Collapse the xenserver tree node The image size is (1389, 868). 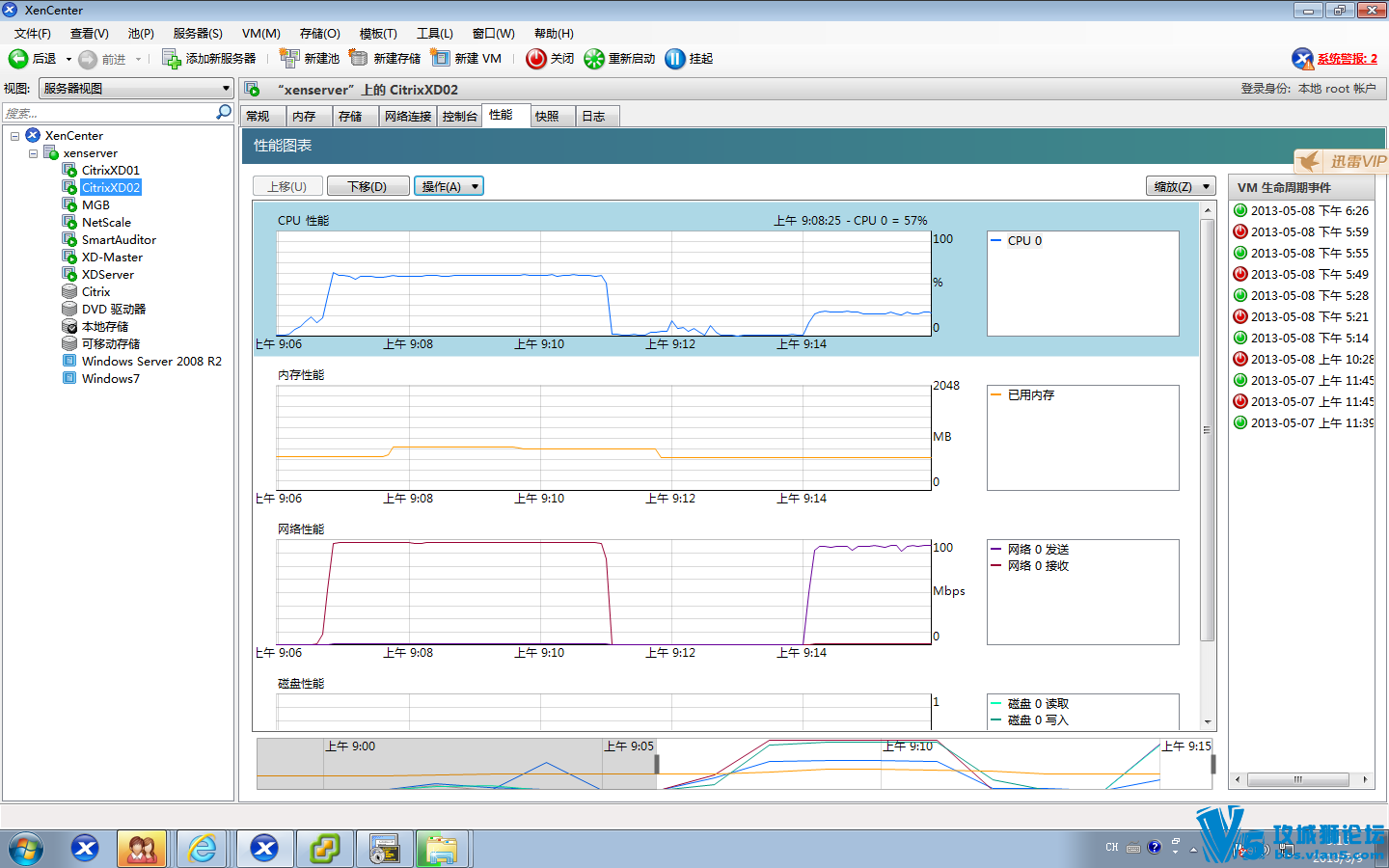tap(33, 153)
